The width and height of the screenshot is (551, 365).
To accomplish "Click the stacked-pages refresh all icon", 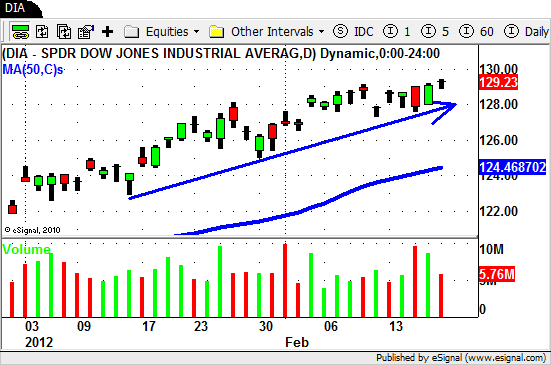I will point(64,32).
